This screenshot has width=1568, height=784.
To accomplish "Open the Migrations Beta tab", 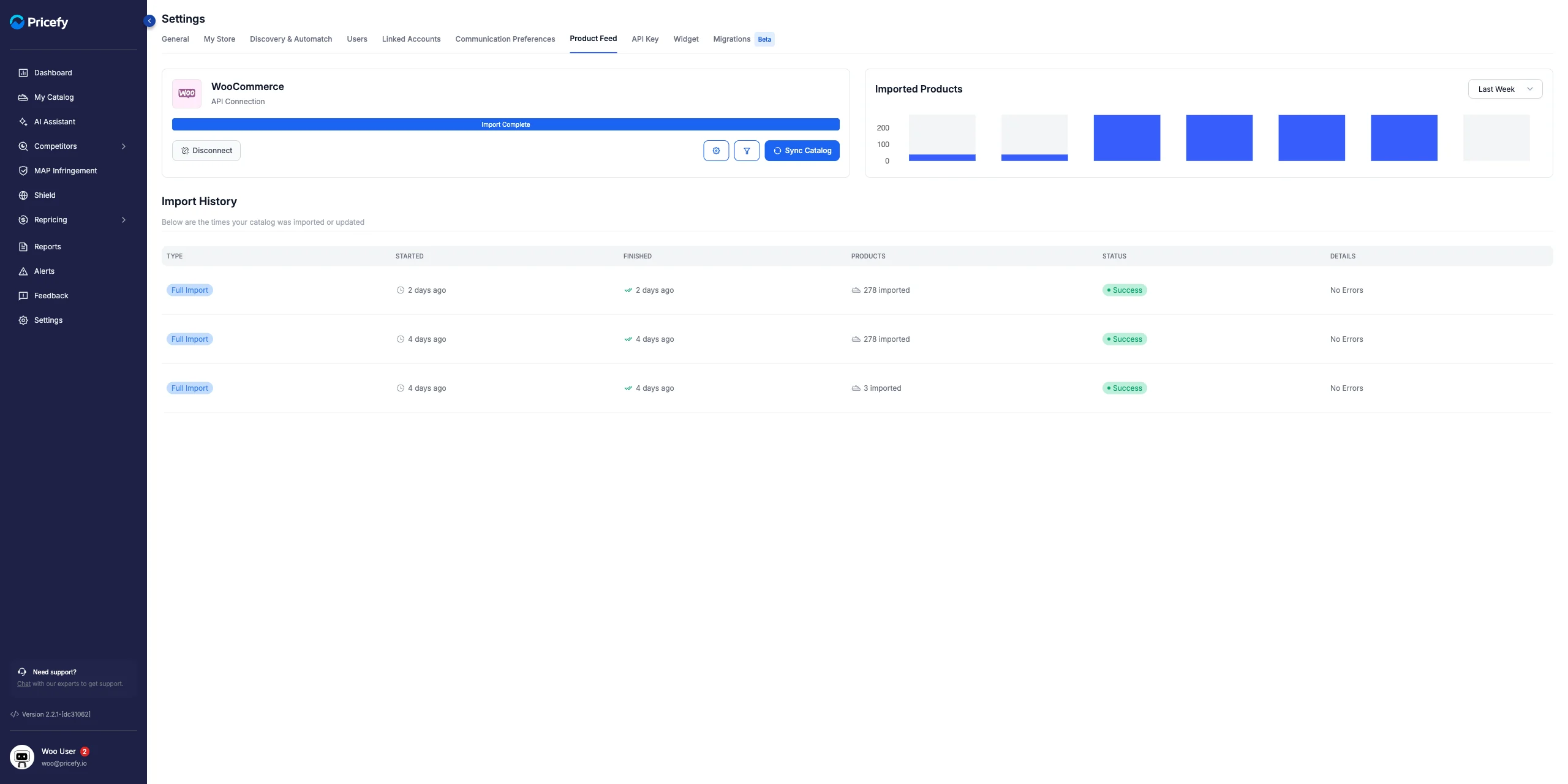I will (744, 39).
